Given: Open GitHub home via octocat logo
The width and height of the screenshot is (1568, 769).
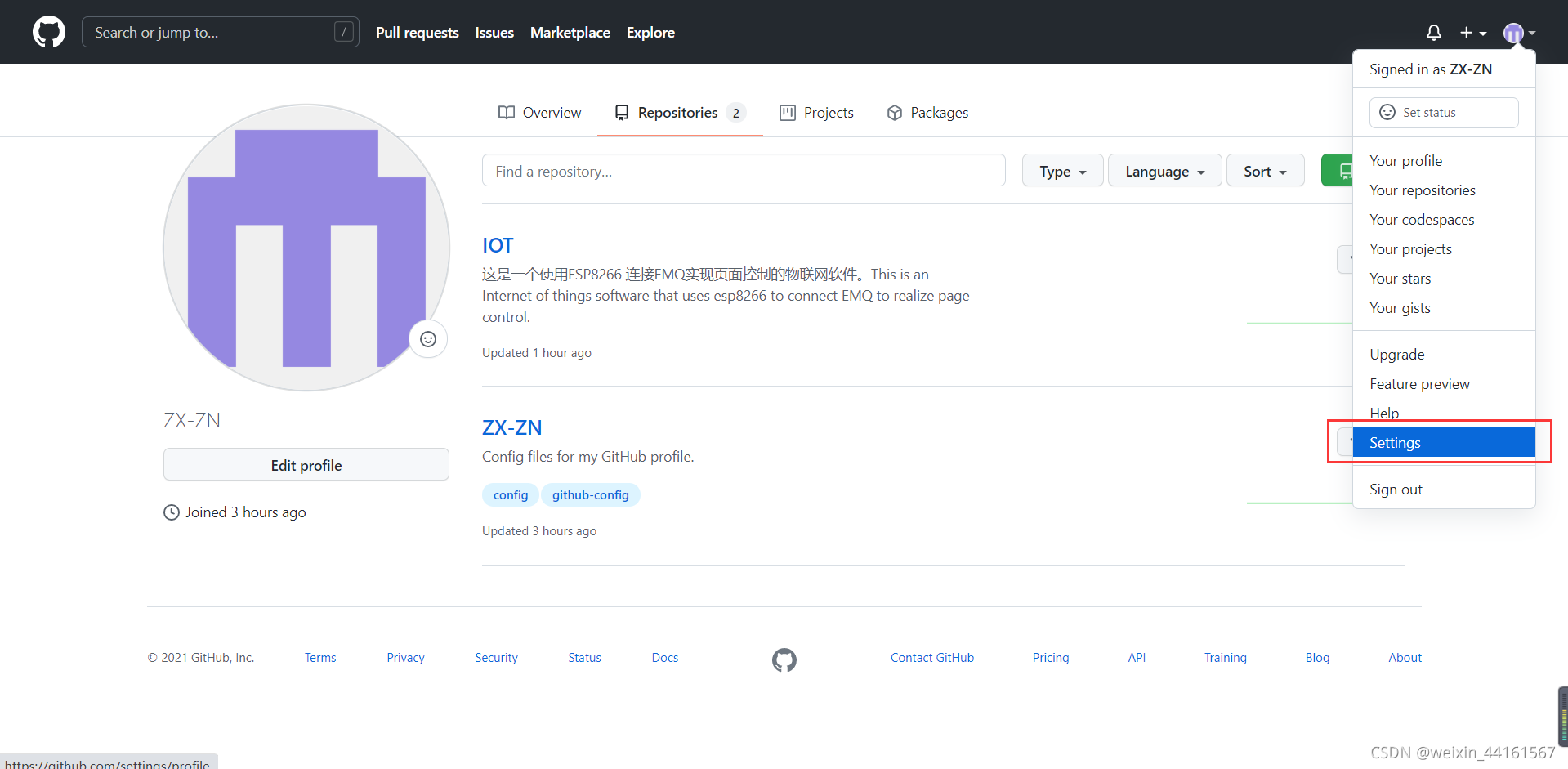Looking at the screenshot, I should click(49, 32).
